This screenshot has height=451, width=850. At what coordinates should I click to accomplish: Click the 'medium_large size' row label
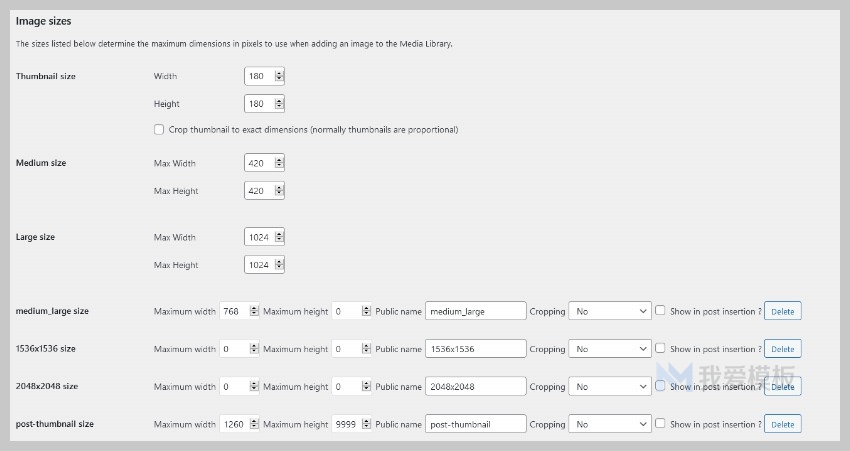point(52,311)
